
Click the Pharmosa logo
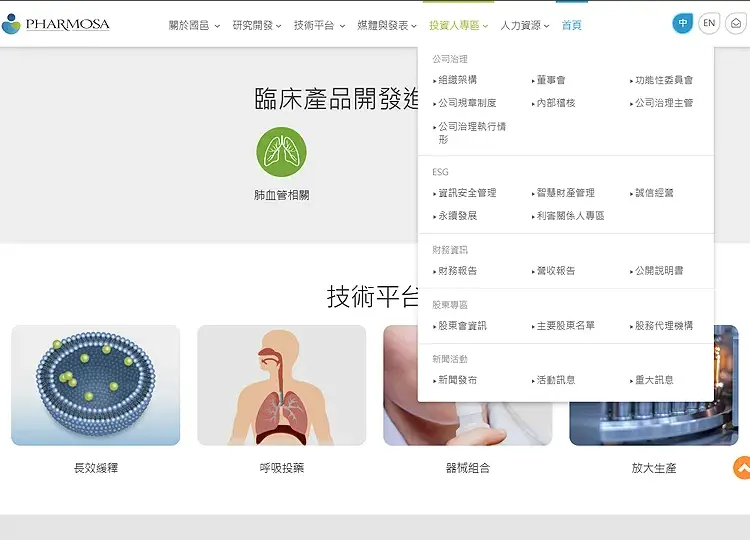coord(56,24)
